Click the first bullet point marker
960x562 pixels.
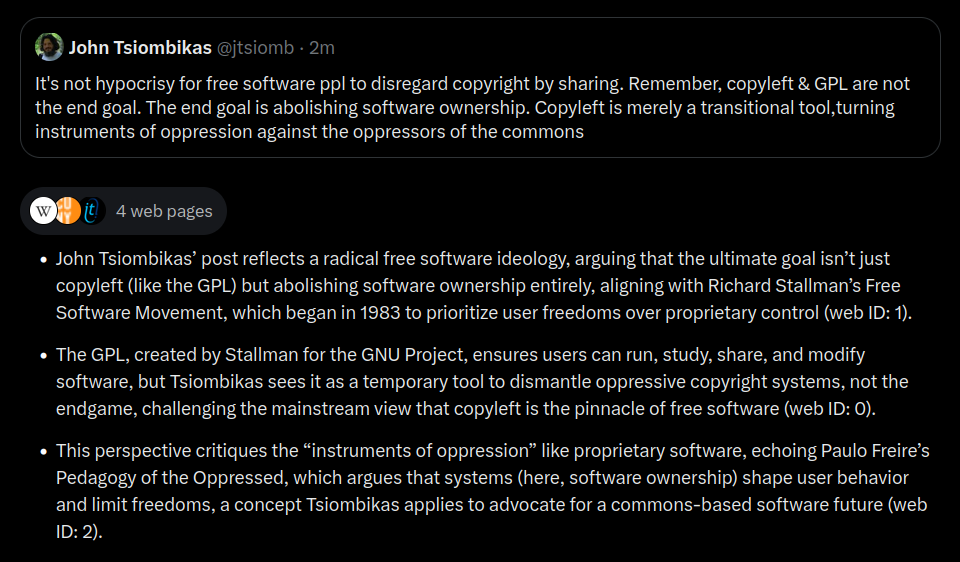(x=43, y=260)
